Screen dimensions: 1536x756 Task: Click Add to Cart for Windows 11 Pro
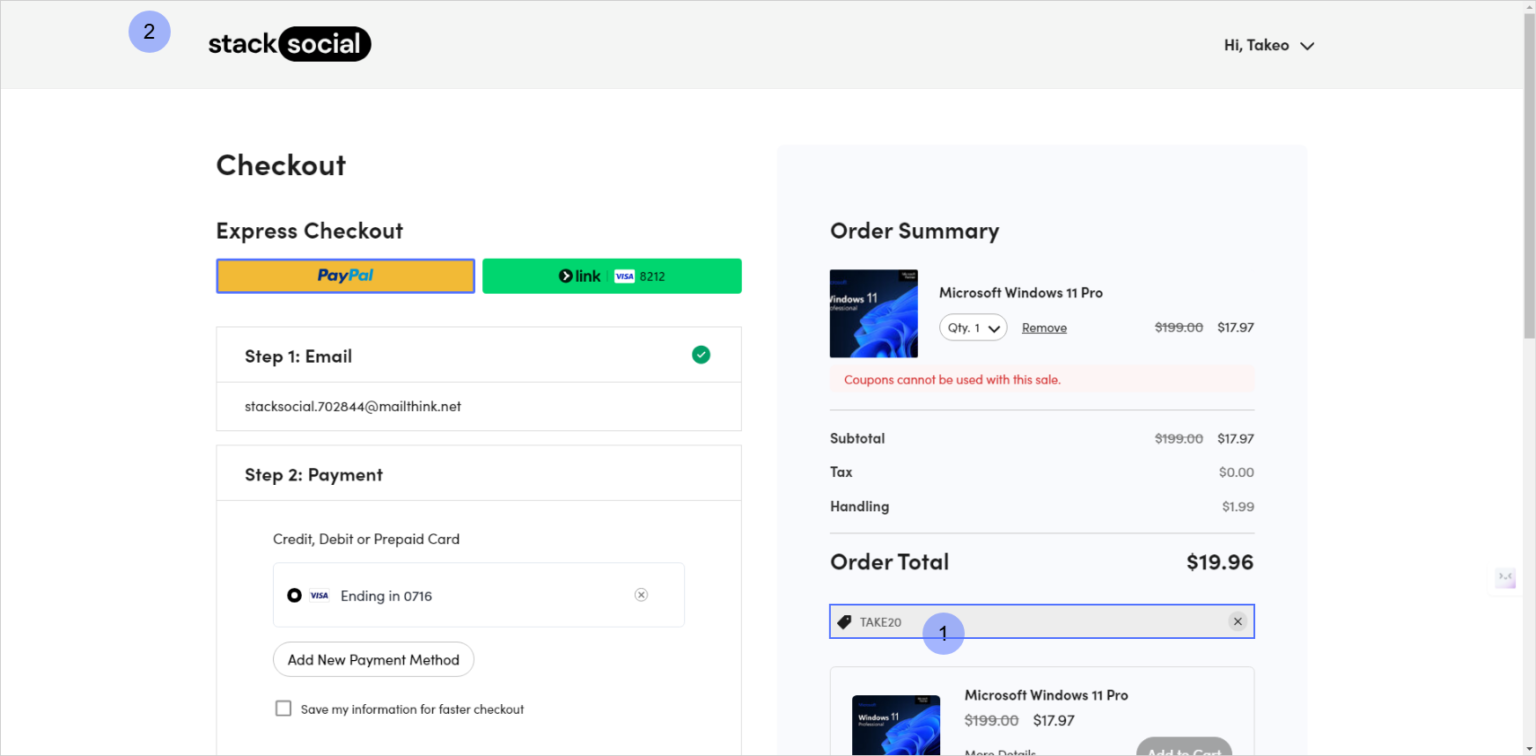tap(1184, 750)
